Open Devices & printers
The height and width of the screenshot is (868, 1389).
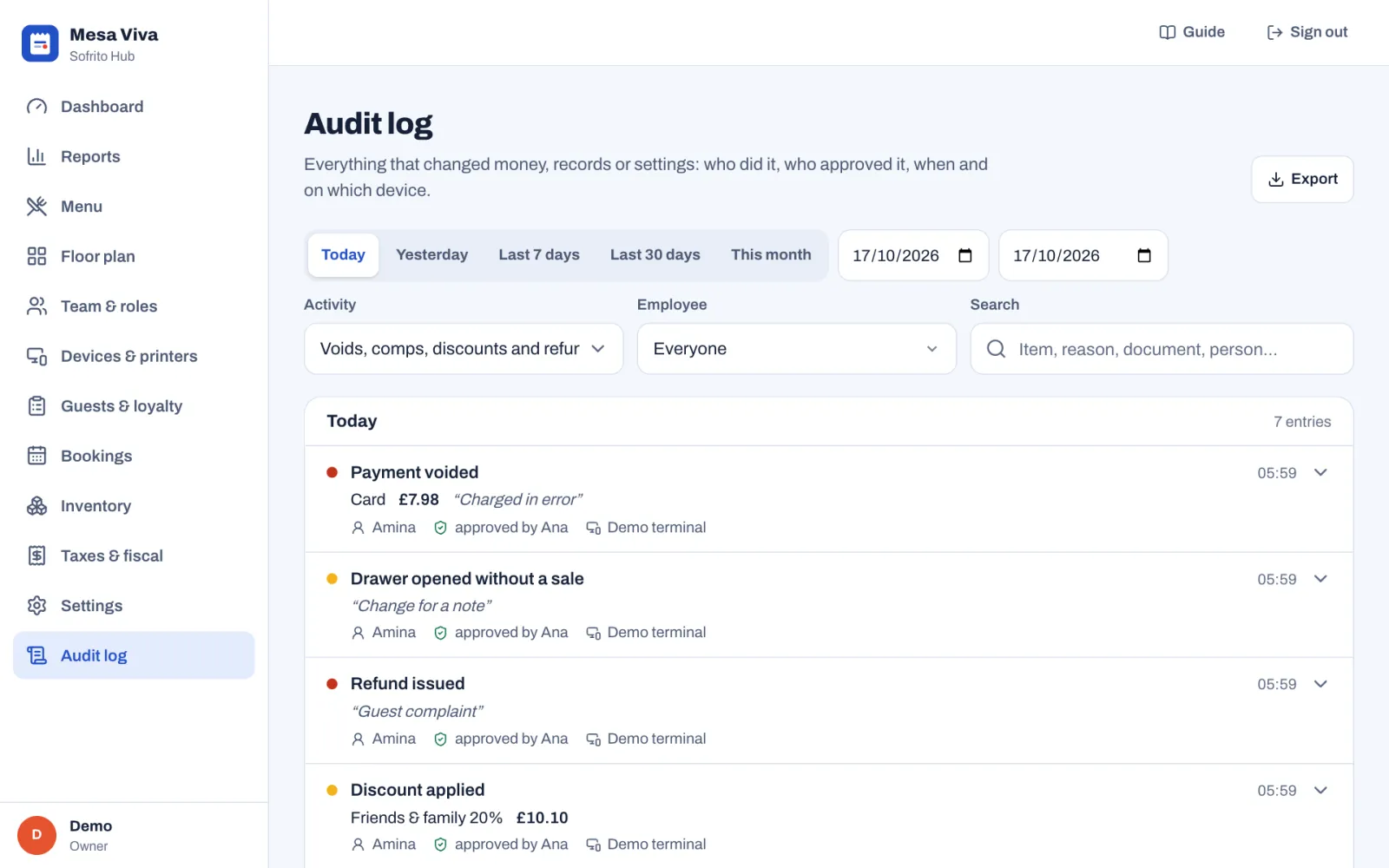(x=134, y=356)
